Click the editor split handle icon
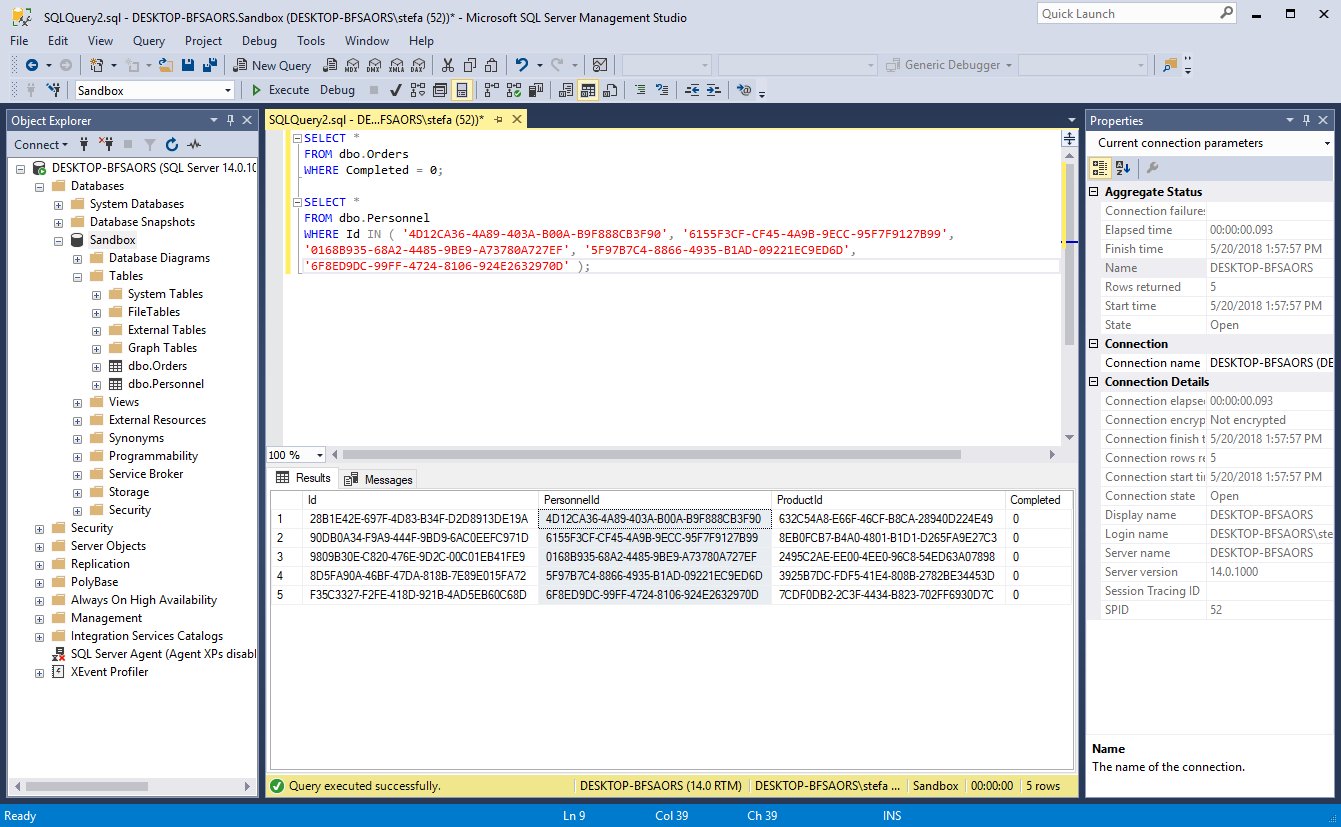The image size is (1341, 827). [1069, 138]
